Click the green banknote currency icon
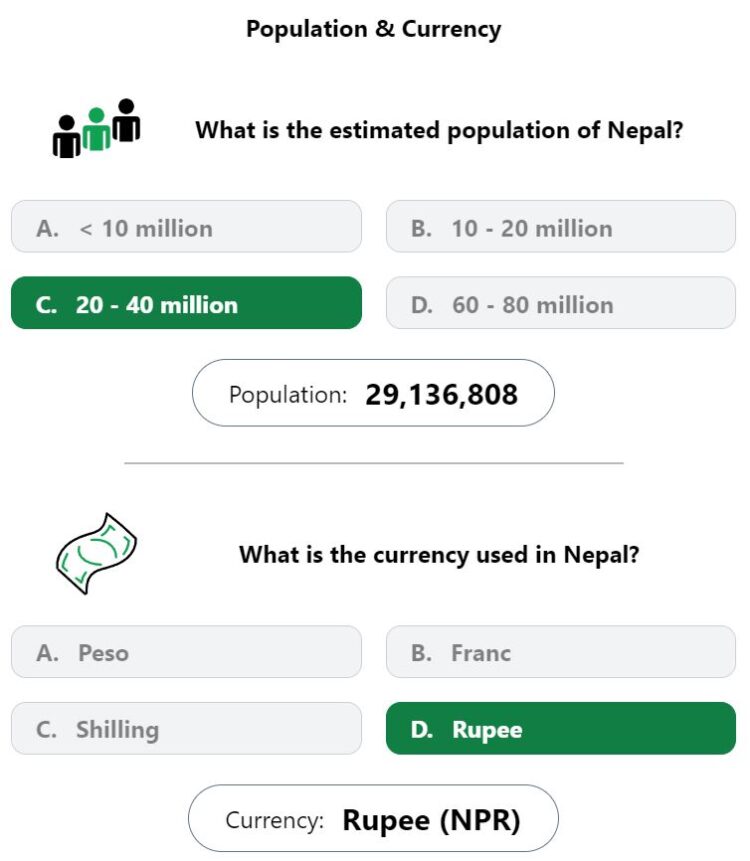The width and height of the screenshot is (750, 861). (96, 554)
